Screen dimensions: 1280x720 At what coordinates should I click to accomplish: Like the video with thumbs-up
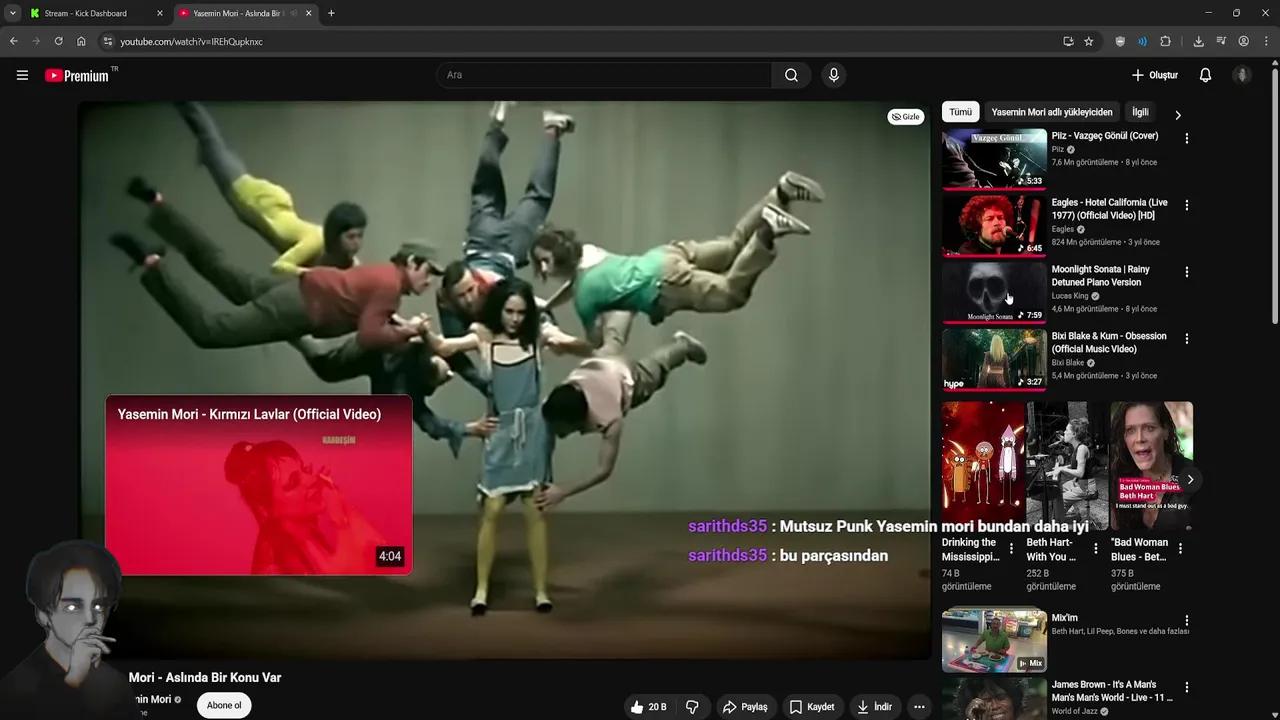(648, 707)
